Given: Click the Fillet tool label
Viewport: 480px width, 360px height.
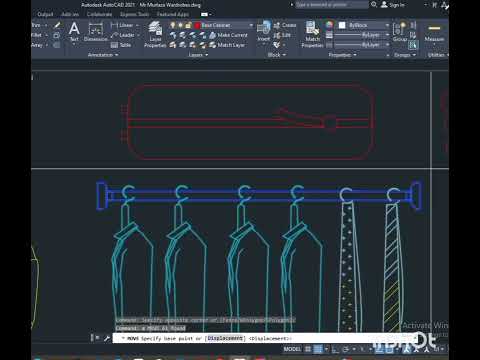Looking at the screenshot, I should pos(37,35).
